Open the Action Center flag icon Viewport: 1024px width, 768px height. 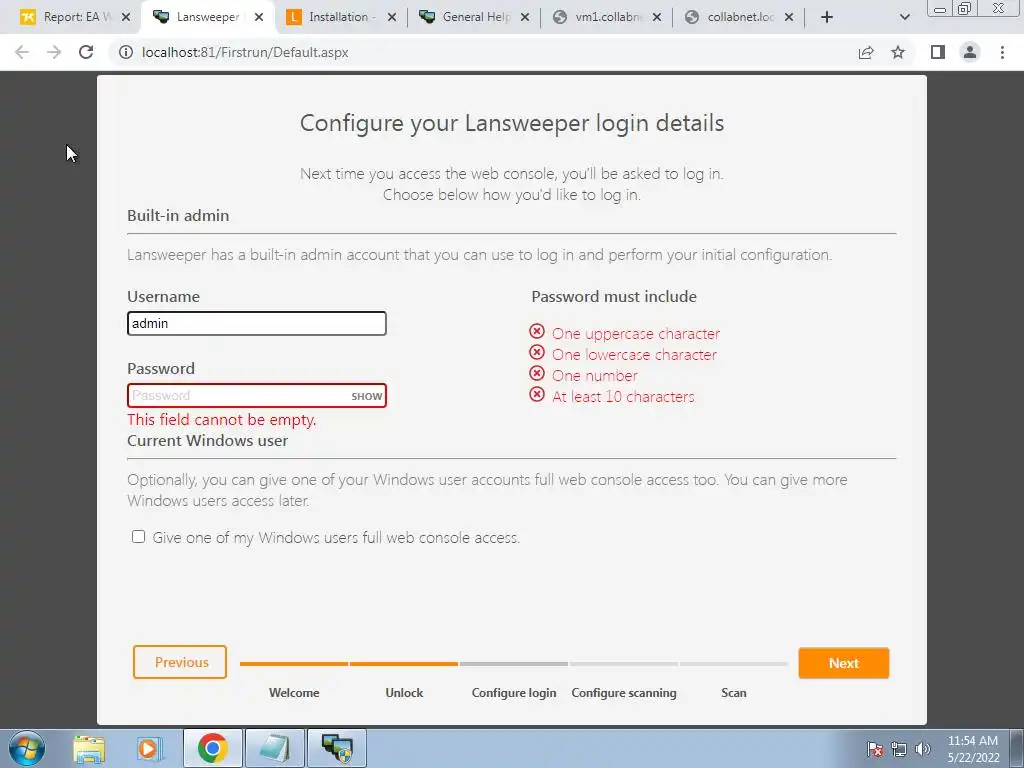[x=875, y=749]
